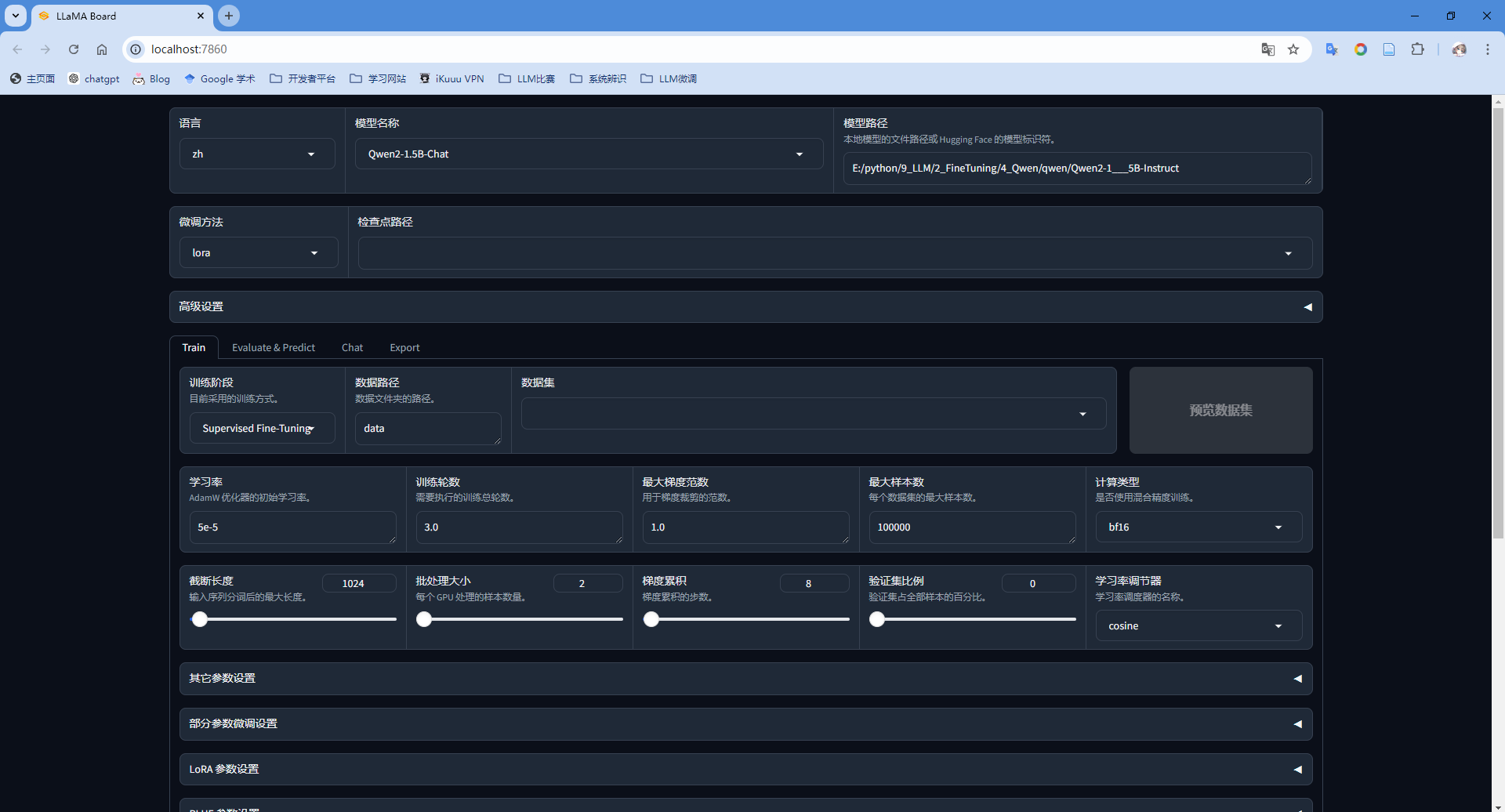Open the LLM微调 bookmark folder
This screenshot has height=812, width=1505.
tap(669, 79)
